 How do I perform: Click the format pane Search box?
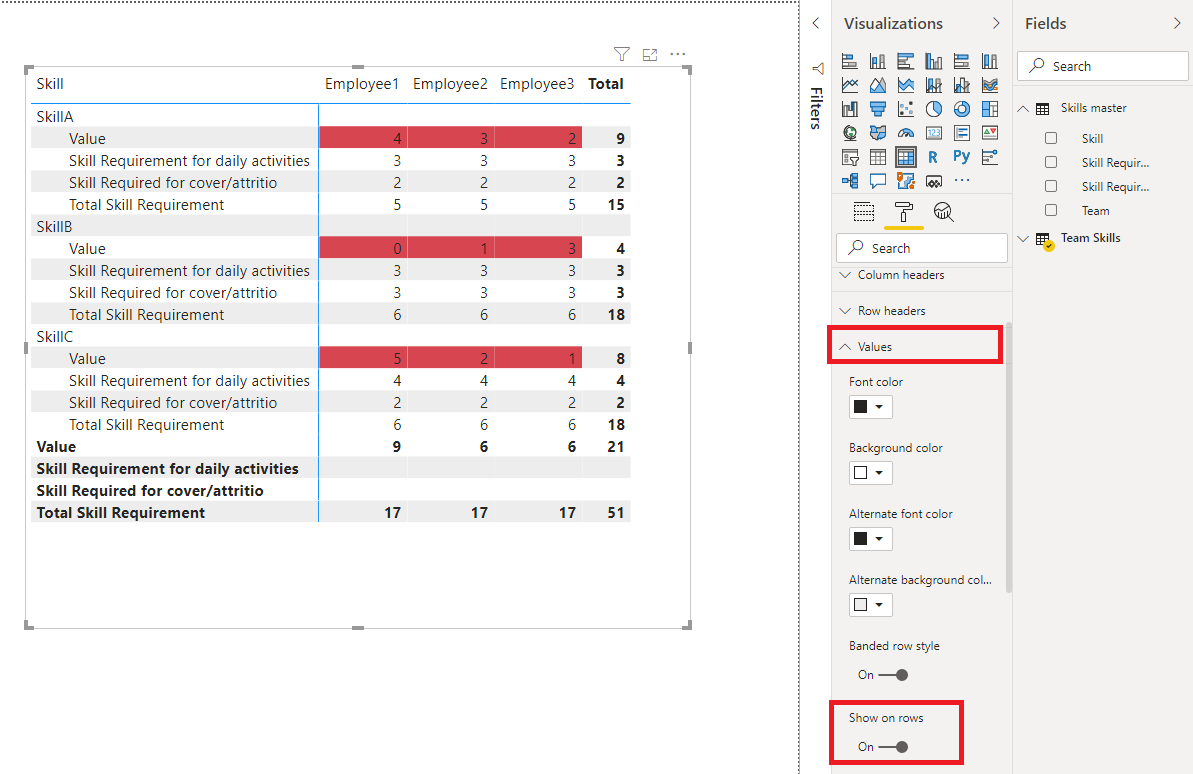point(921,248)
